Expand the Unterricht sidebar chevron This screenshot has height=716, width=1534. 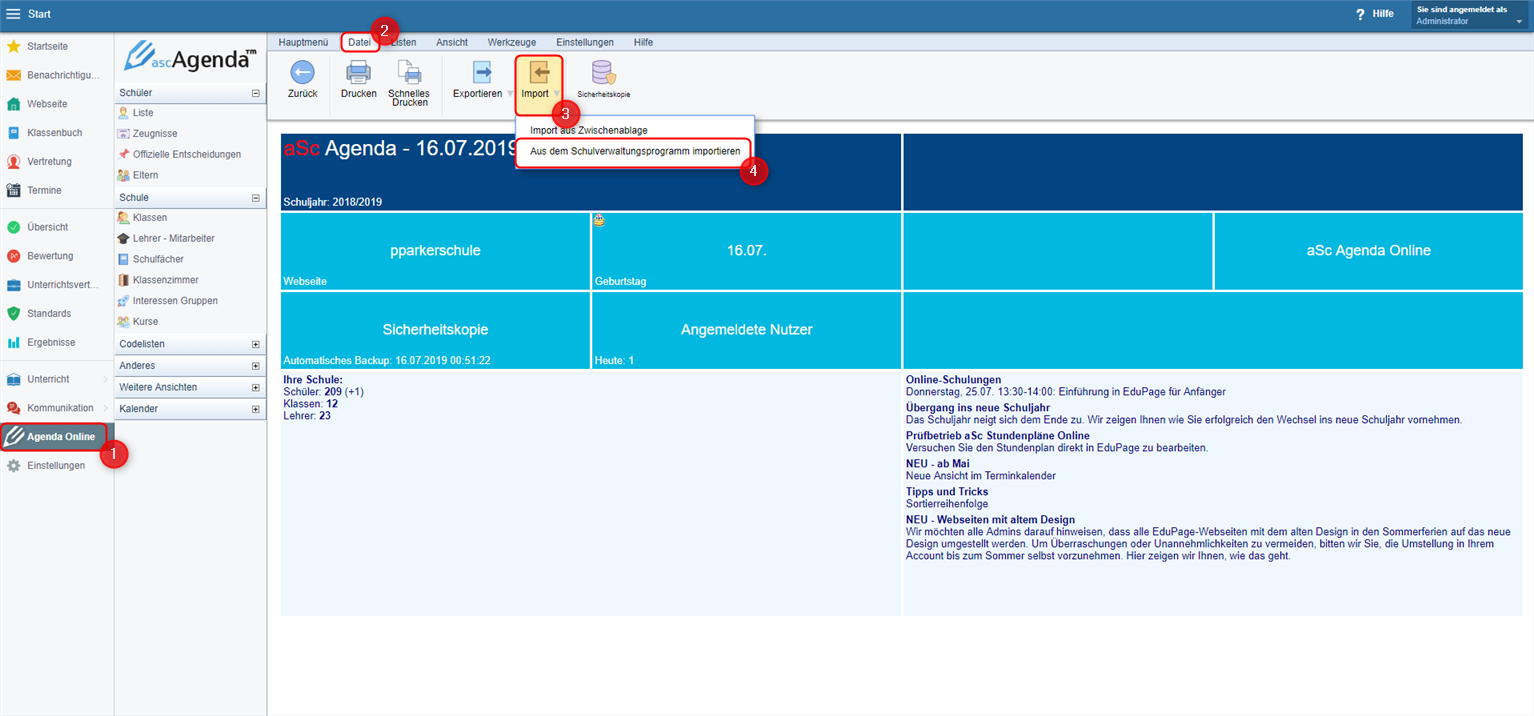(105, 380)
